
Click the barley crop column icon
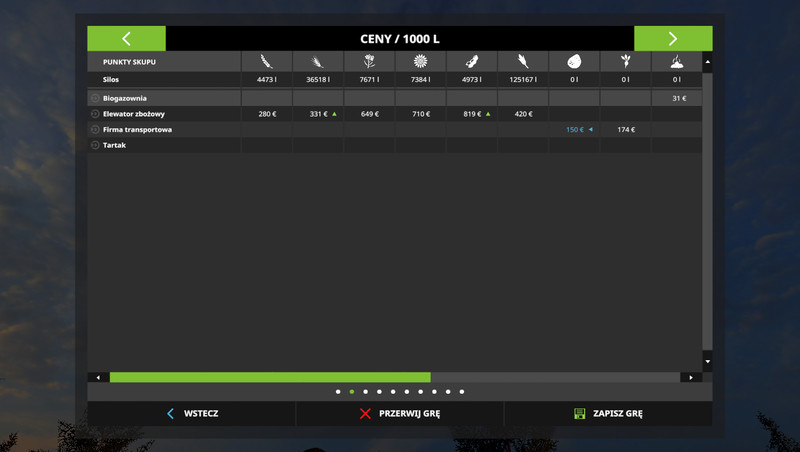[x=318, y=62]
